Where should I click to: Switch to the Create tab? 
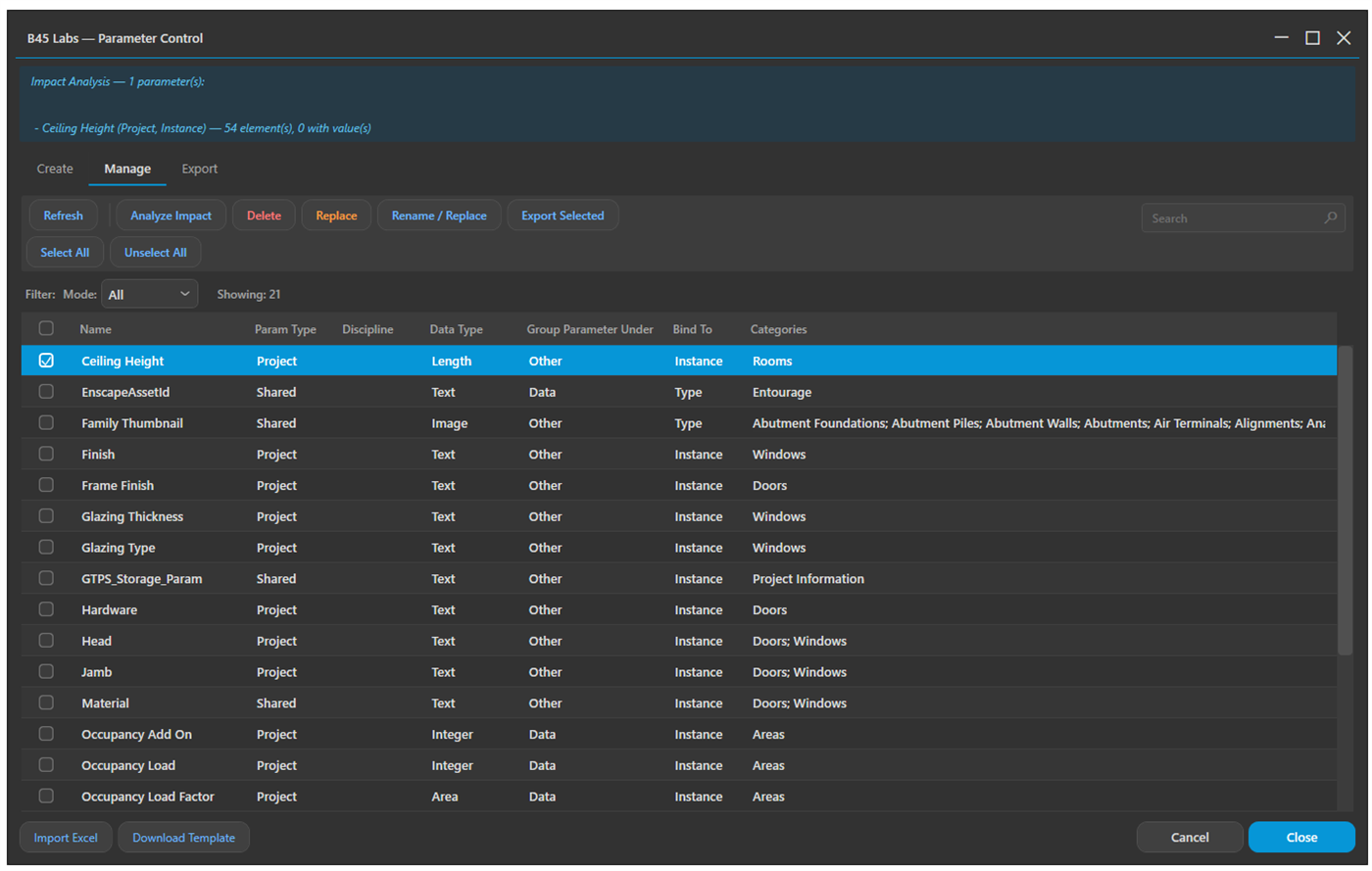[55, 169]
